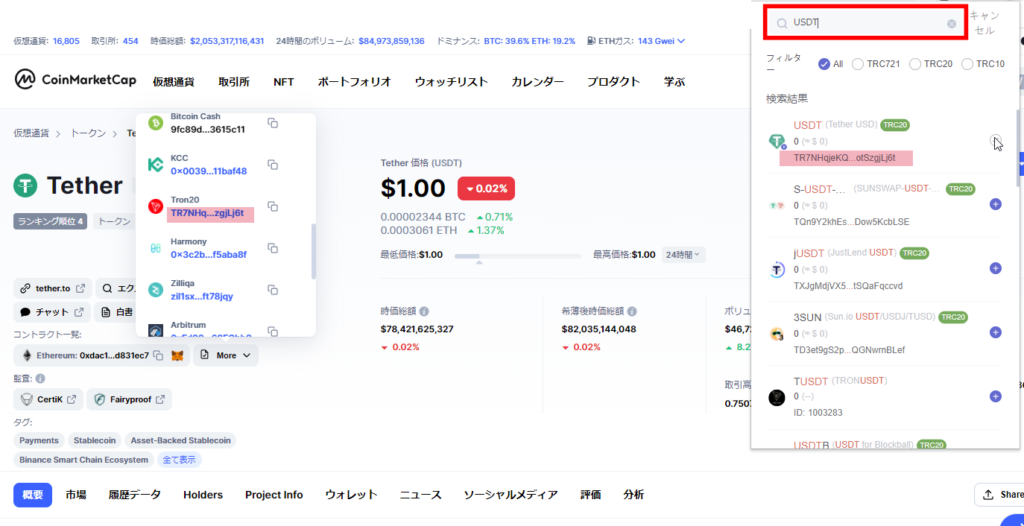The height and width of the screenshot is (526, 1024).
Task: Open the NFT menu item
Action: (284, 82)
